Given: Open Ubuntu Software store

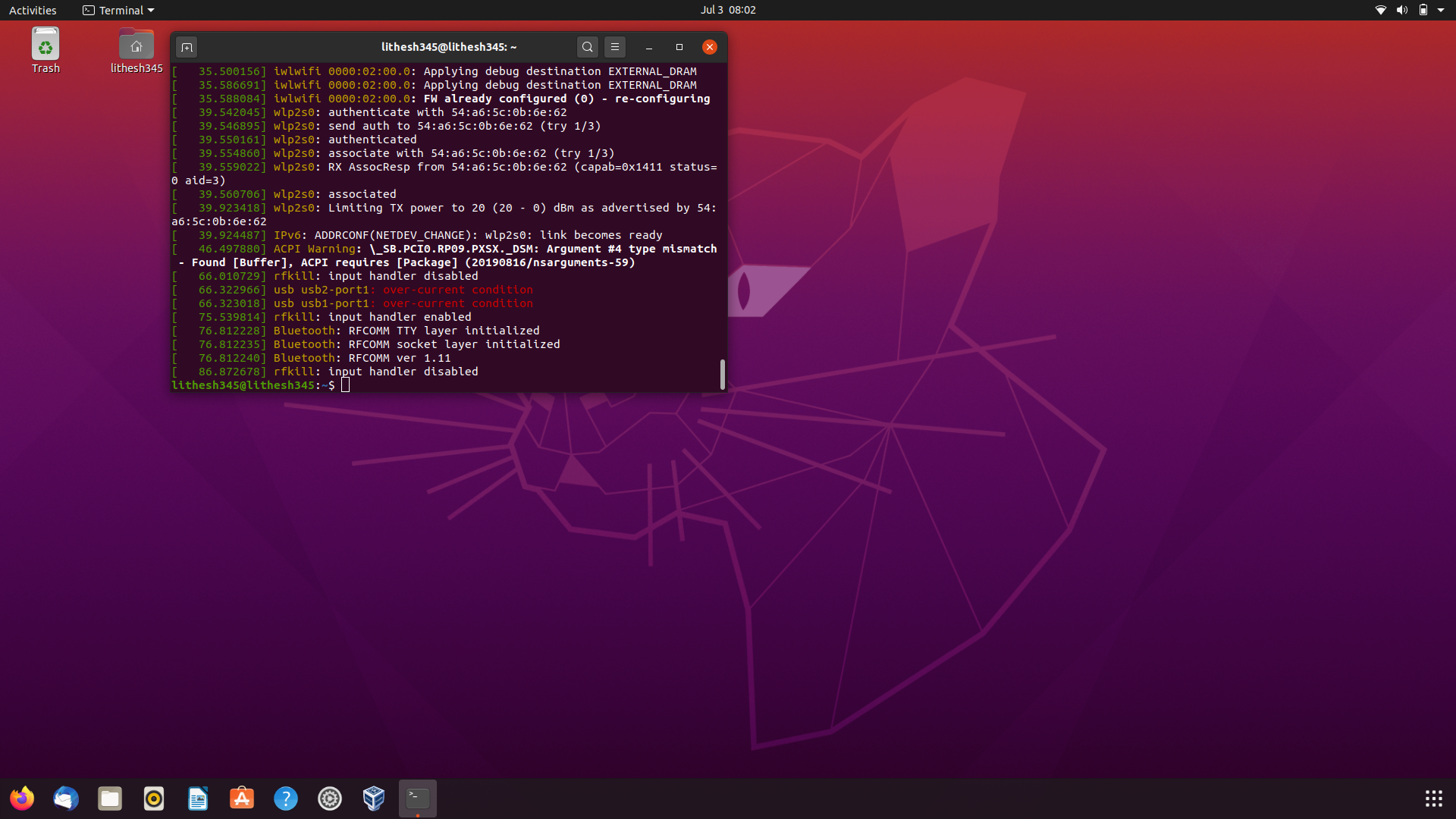Looking at the screenshot, I should coord(242,799).
